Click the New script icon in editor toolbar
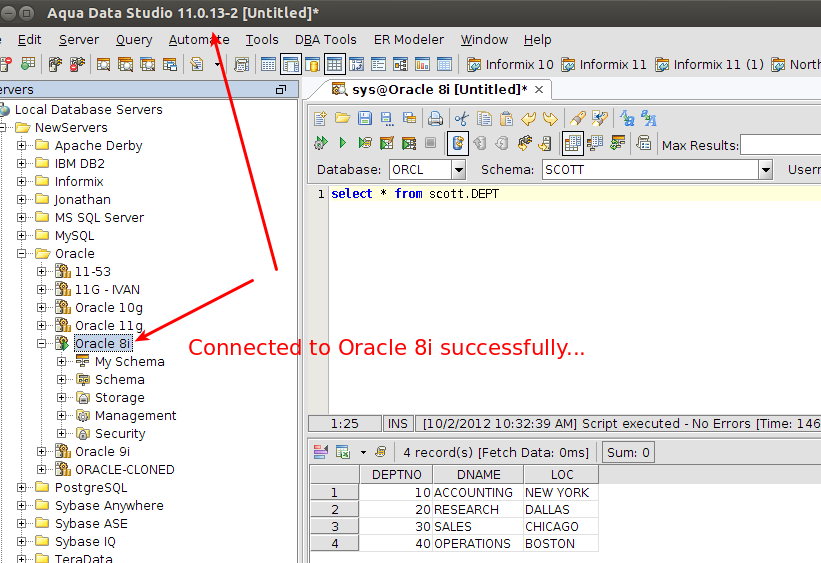The width and height of the screenshot is (821, 563). (x=320, y=119)
